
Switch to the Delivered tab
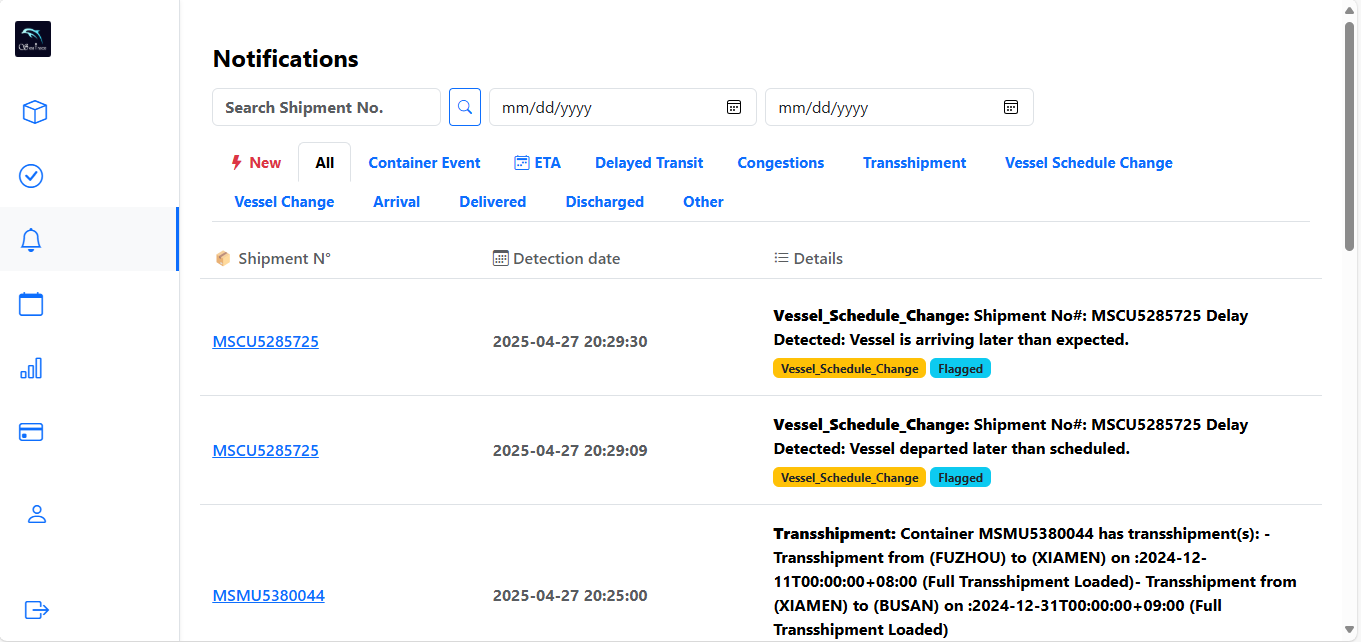pyautogui.click(x=493, y=201)
